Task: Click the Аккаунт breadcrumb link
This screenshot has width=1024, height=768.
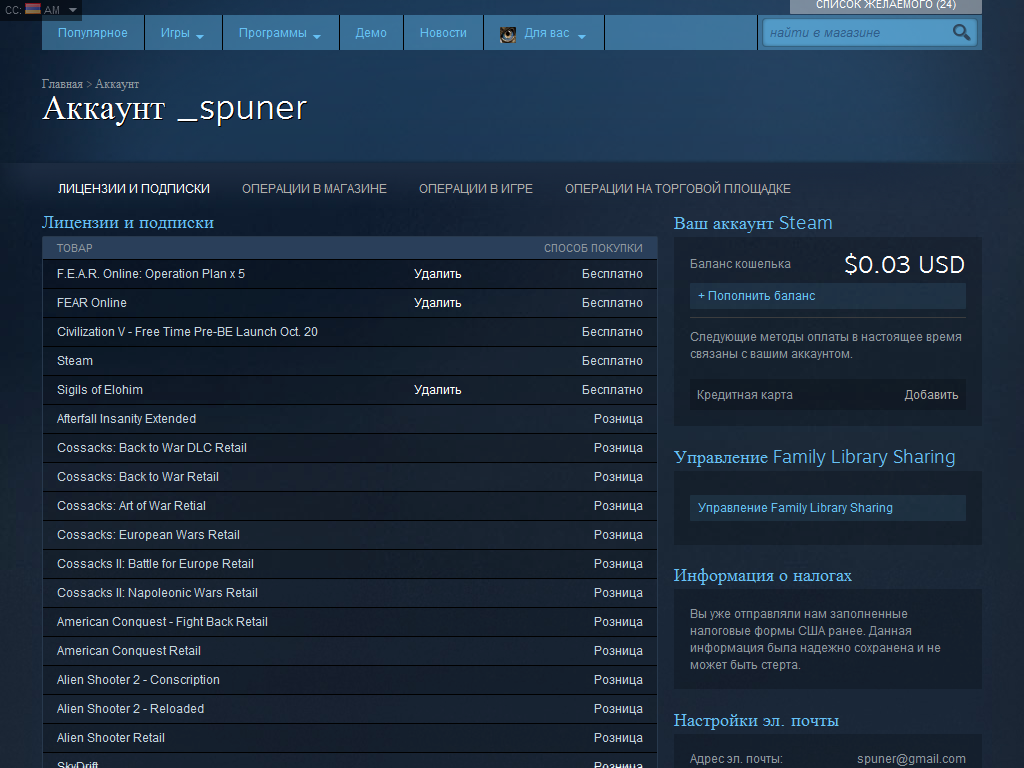Action: (x=117, y=84)
